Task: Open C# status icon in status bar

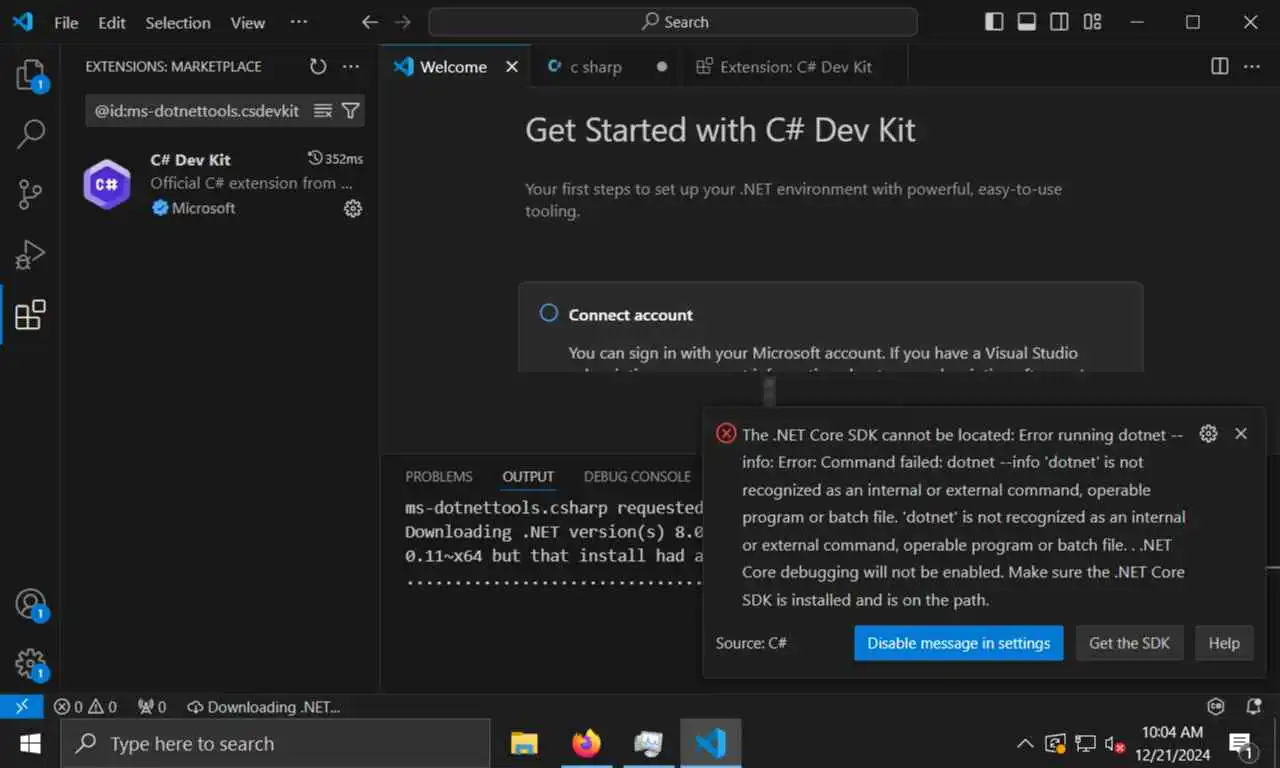Action: tap(1216, 706)
